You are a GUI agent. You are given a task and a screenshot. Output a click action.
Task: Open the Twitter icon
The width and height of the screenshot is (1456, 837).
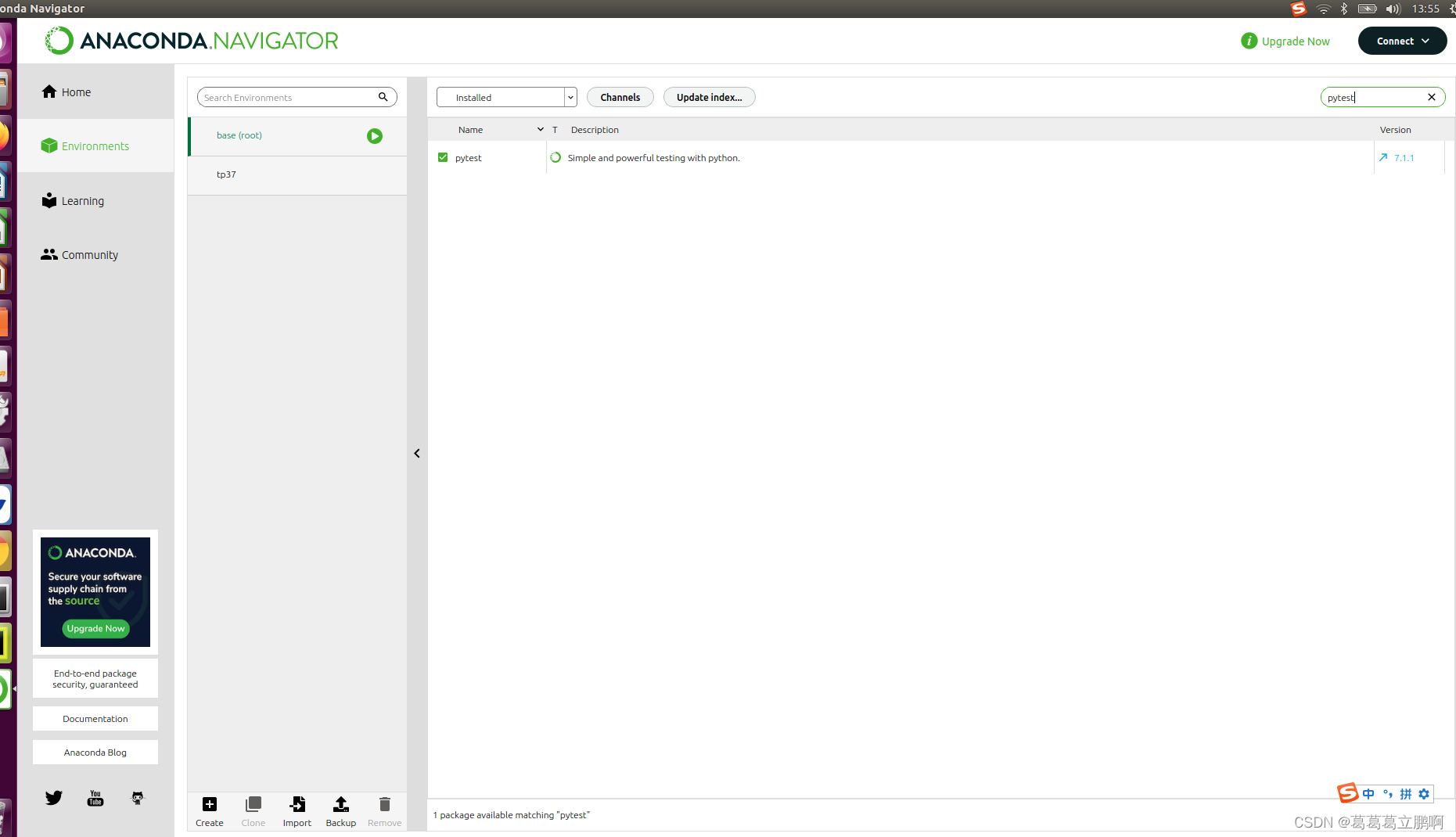coord(54,798)
